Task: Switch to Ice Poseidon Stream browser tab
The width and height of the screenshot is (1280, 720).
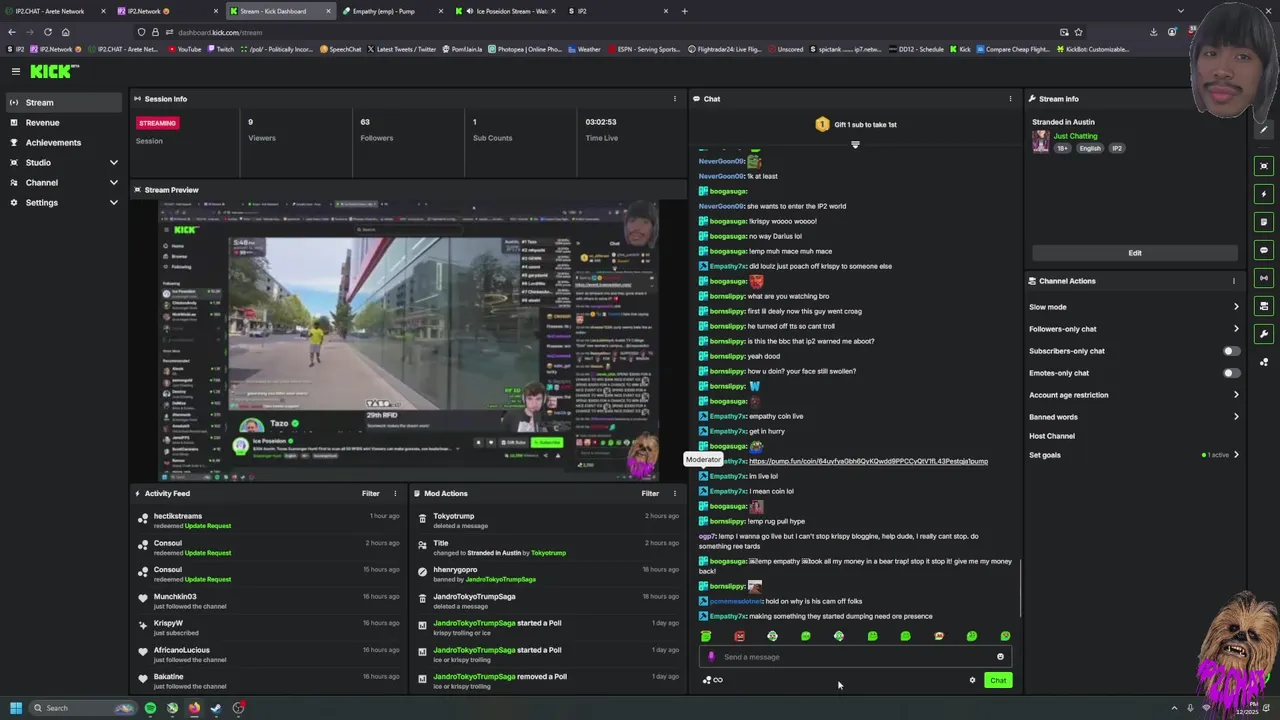Action: (505, 11)
